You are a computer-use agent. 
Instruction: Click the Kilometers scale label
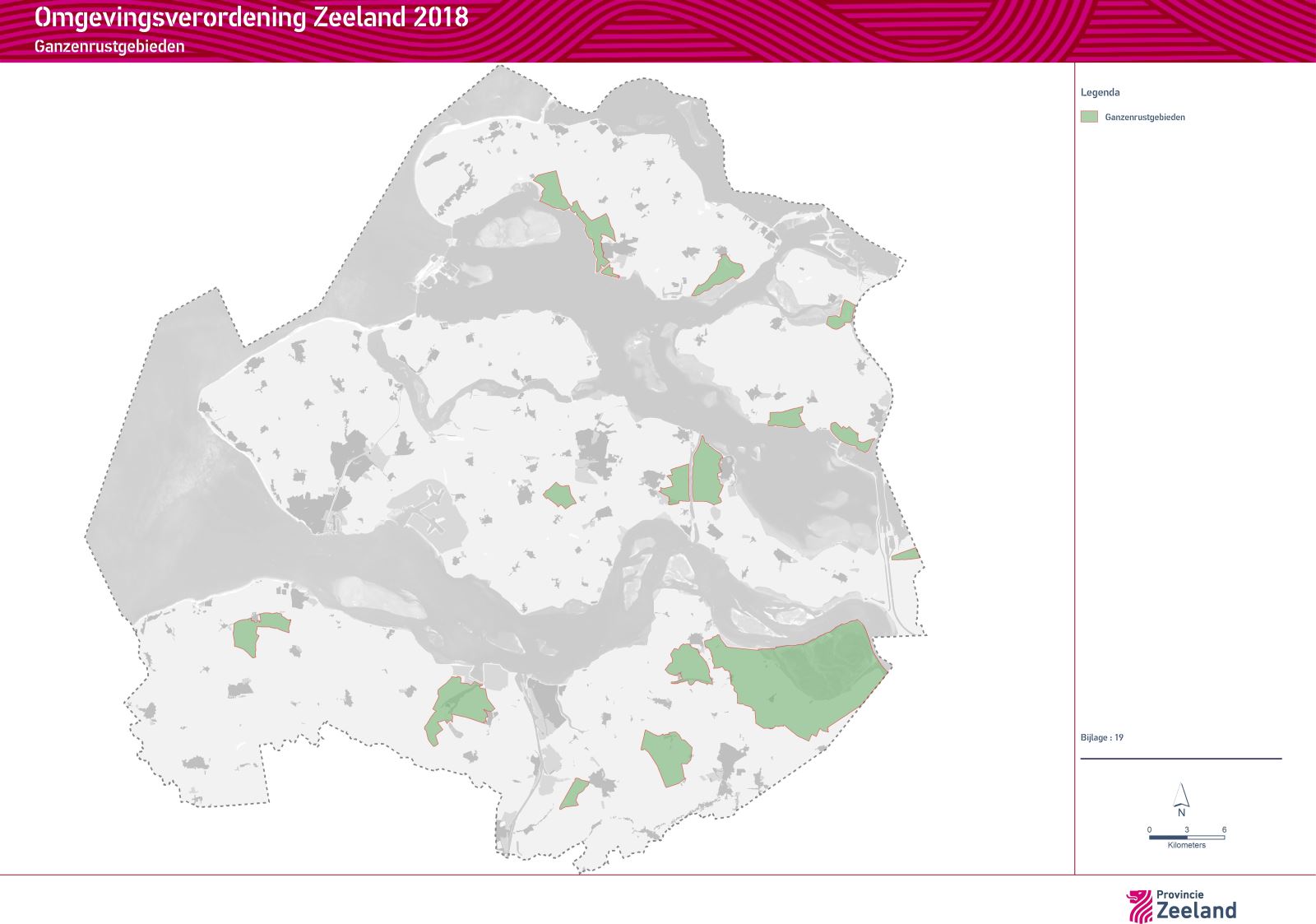(1186, 845)
